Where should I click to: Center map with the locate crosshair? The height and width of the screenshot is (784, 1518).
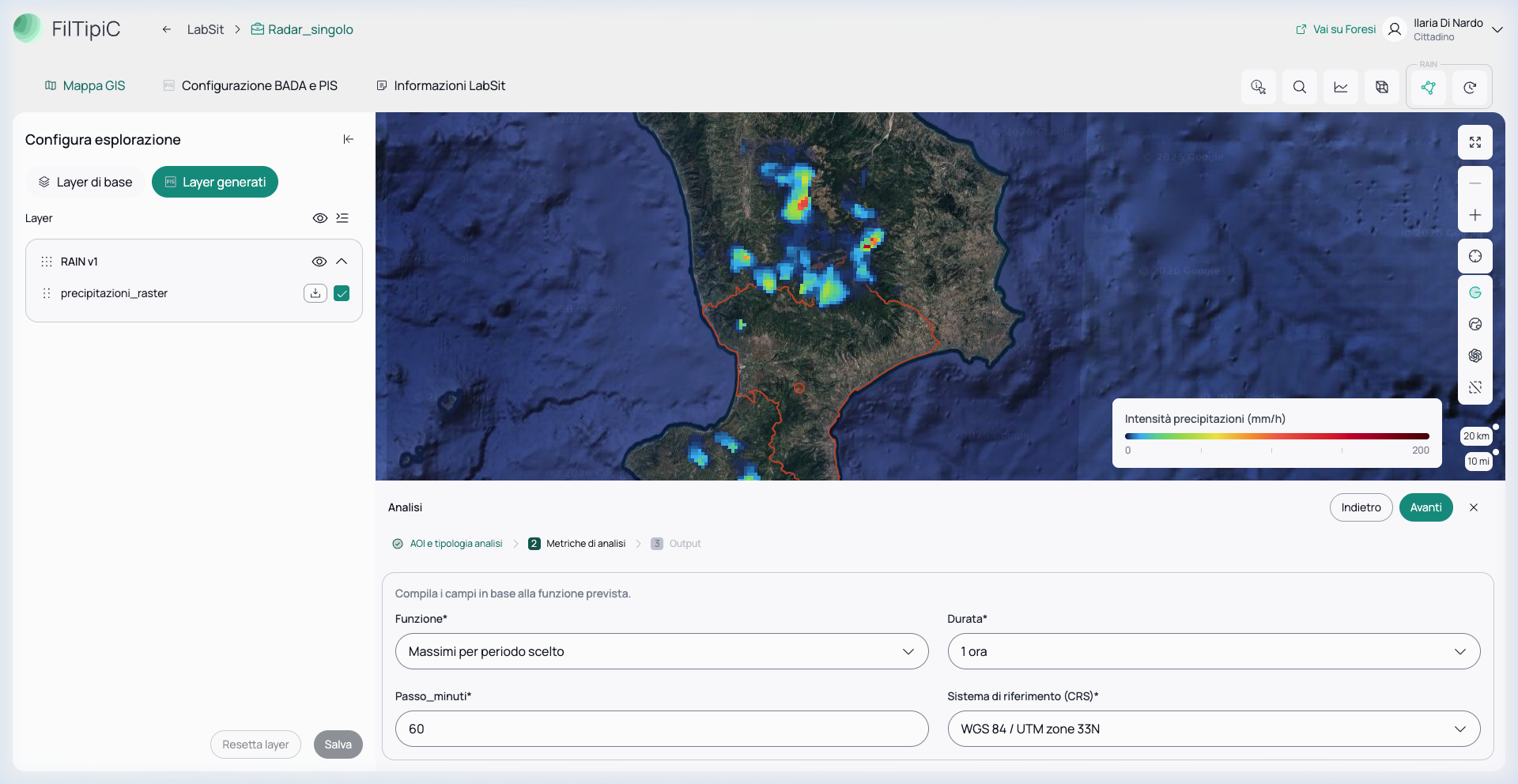coord(1475,256)
